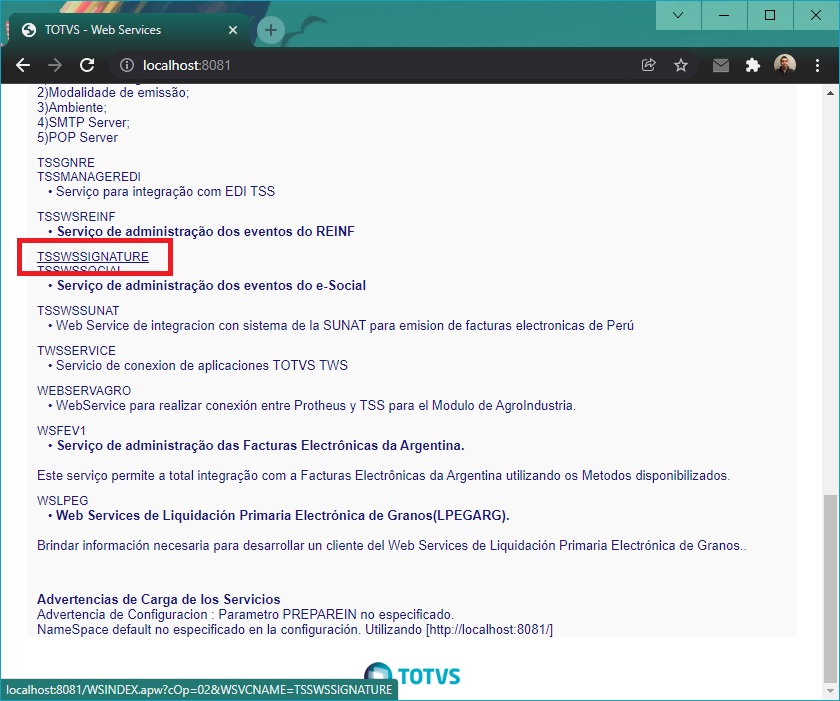Click text 'Serviço para integração com EDI TSS'
Image resolution: width=840 pixels, height=701 pixels.
(x=166, y=192)
